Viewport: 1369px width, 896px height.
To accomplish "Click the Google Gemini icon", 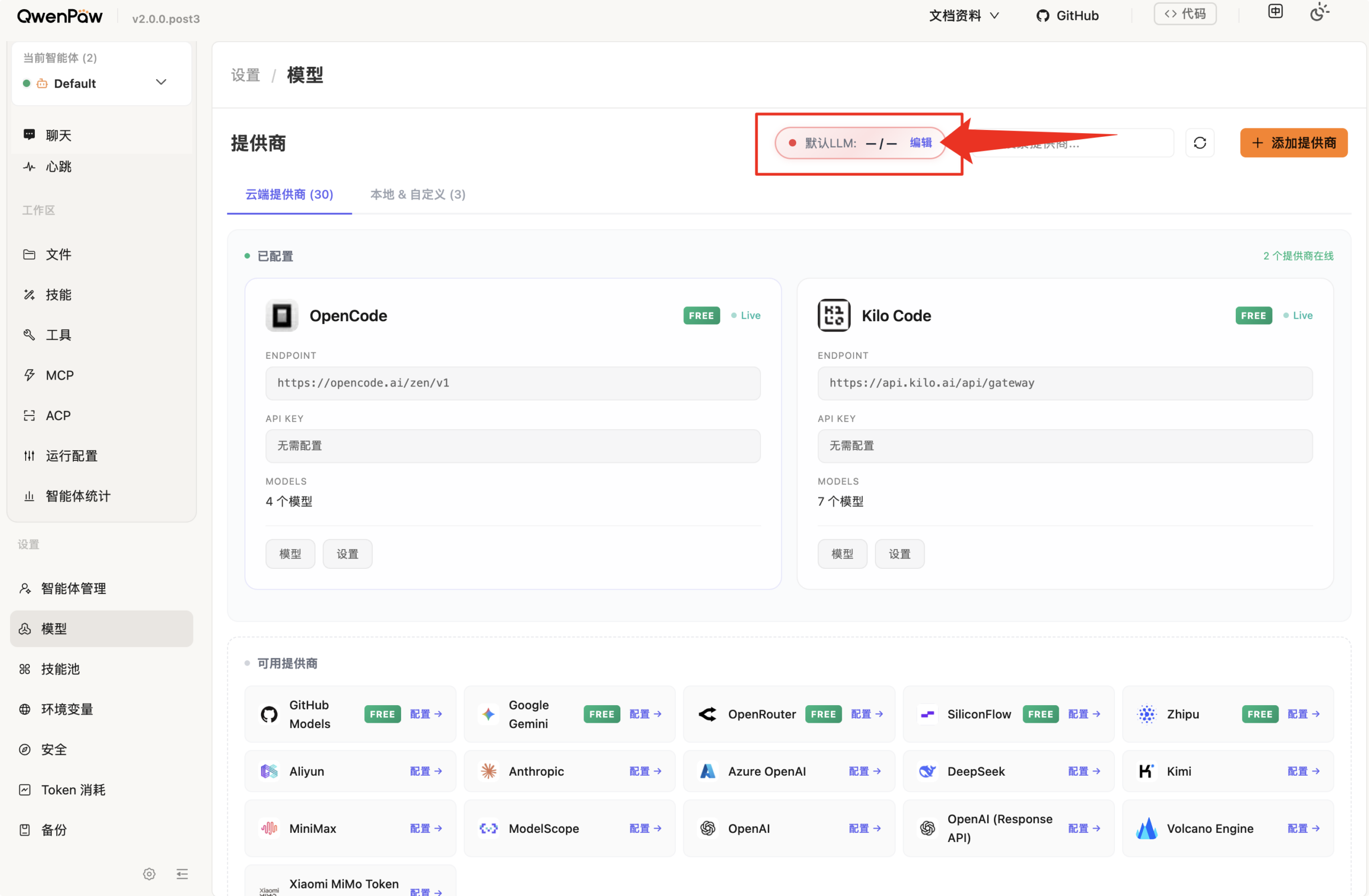I will coord(488,714).
